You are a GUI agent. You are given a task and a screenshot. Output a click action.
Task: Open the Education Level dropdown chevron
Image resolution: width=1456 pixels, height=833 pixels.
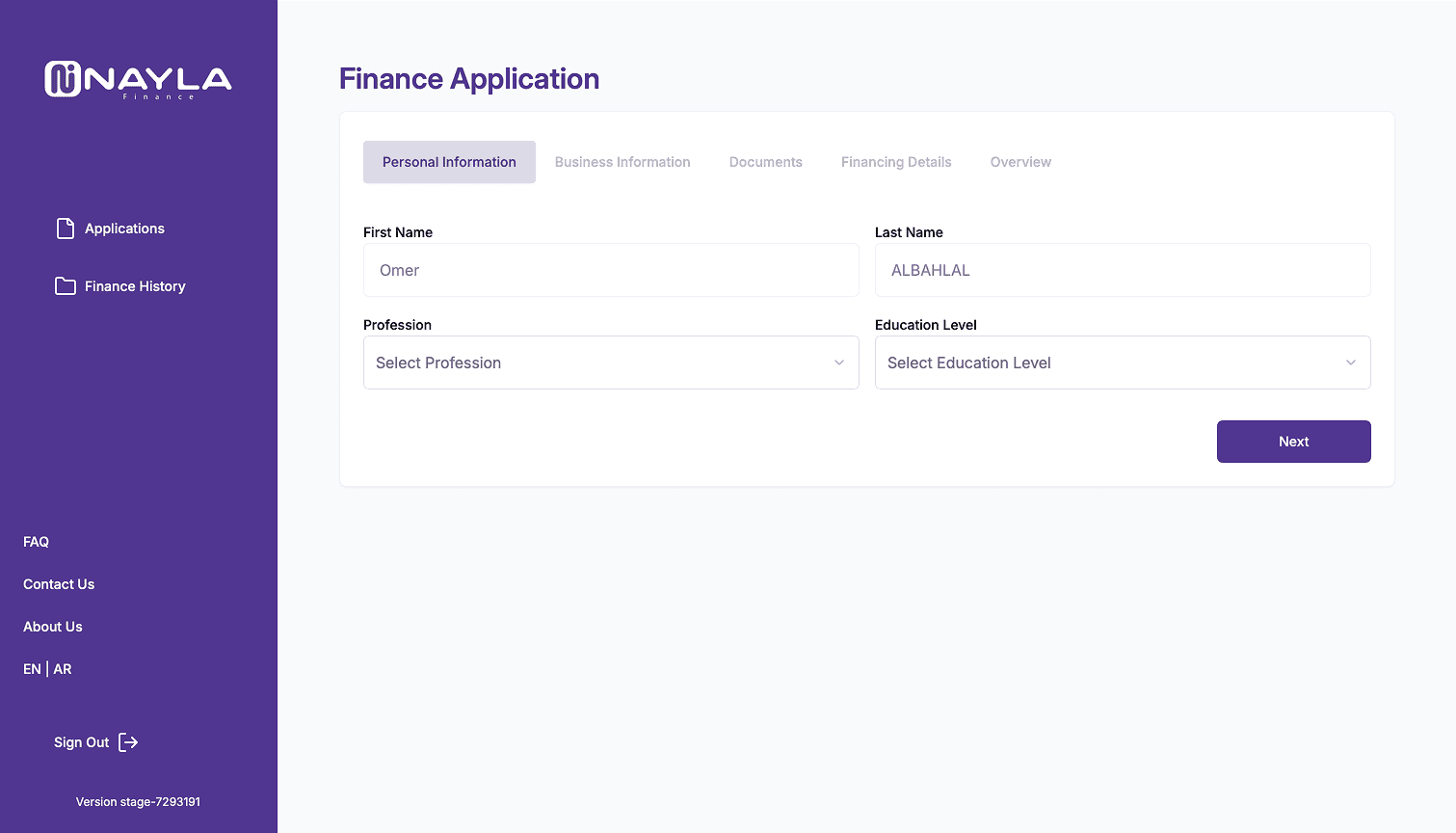click(1349, 362)
